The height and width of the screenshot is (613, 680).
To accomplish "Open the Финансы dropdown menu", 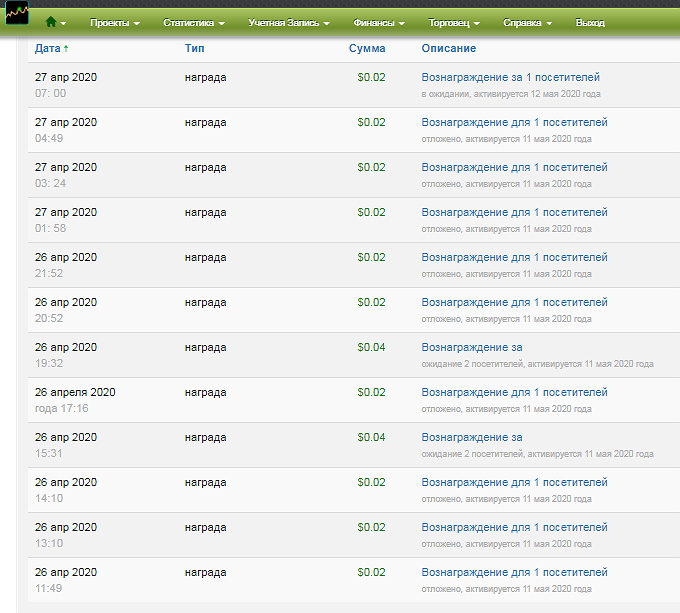I will click(379, 23).
